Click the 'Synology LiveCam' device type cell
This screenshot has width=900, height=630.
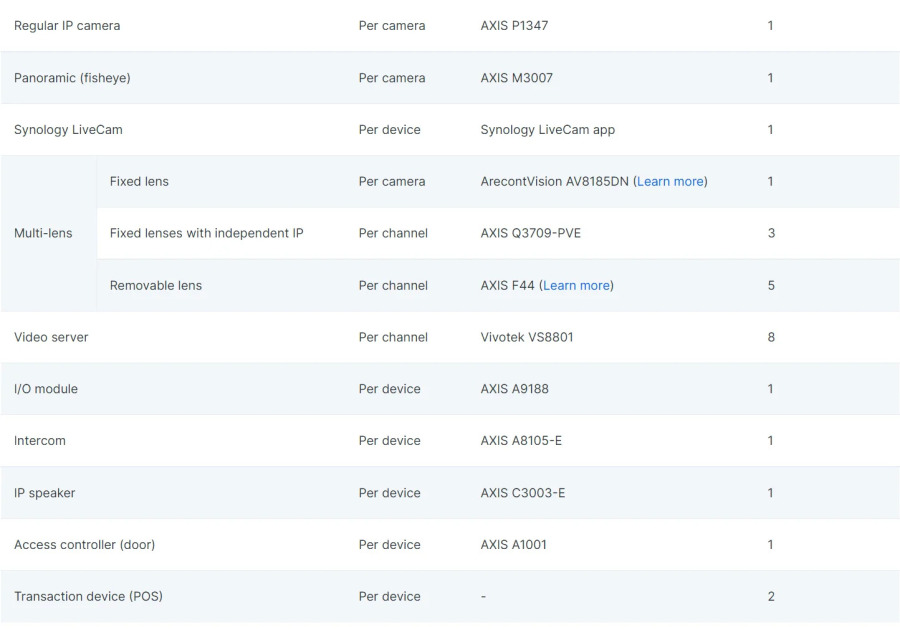pyautogui.click(x=68, y=130)
